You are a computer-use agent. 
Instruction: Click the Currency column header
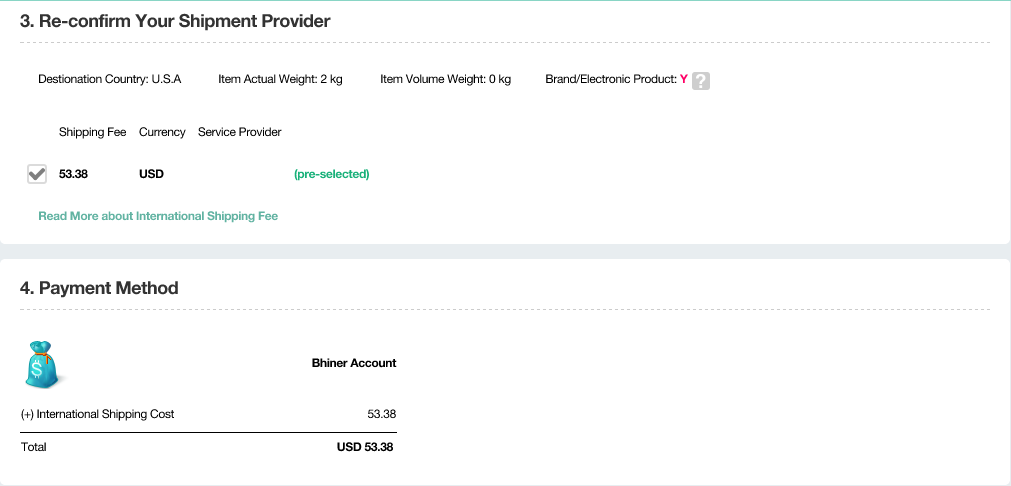162,132
